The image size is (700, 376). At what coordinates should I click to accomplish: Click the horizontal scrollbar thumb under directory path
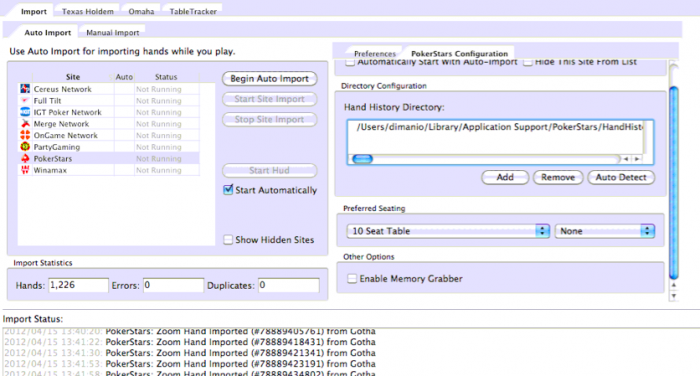pos(362,159)
